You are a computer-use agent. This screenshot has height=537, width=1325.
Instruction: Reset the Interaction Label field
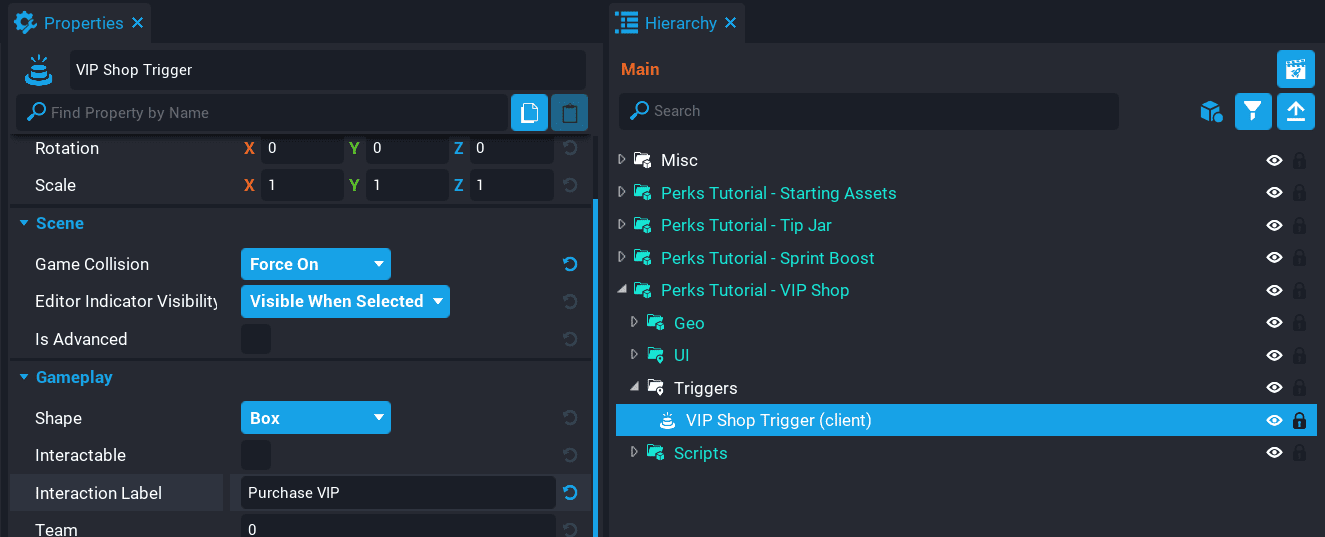tap(570, 492)
